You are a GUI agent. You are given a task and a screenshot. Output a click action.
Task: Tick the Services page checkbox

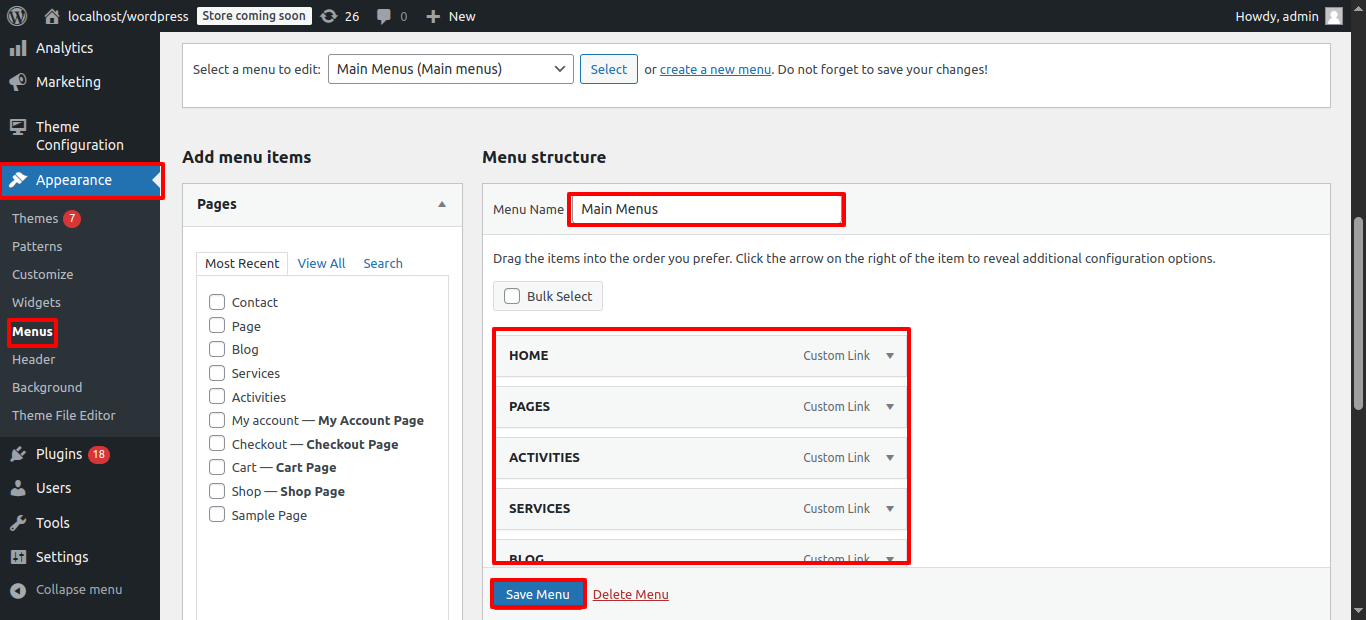217,373
